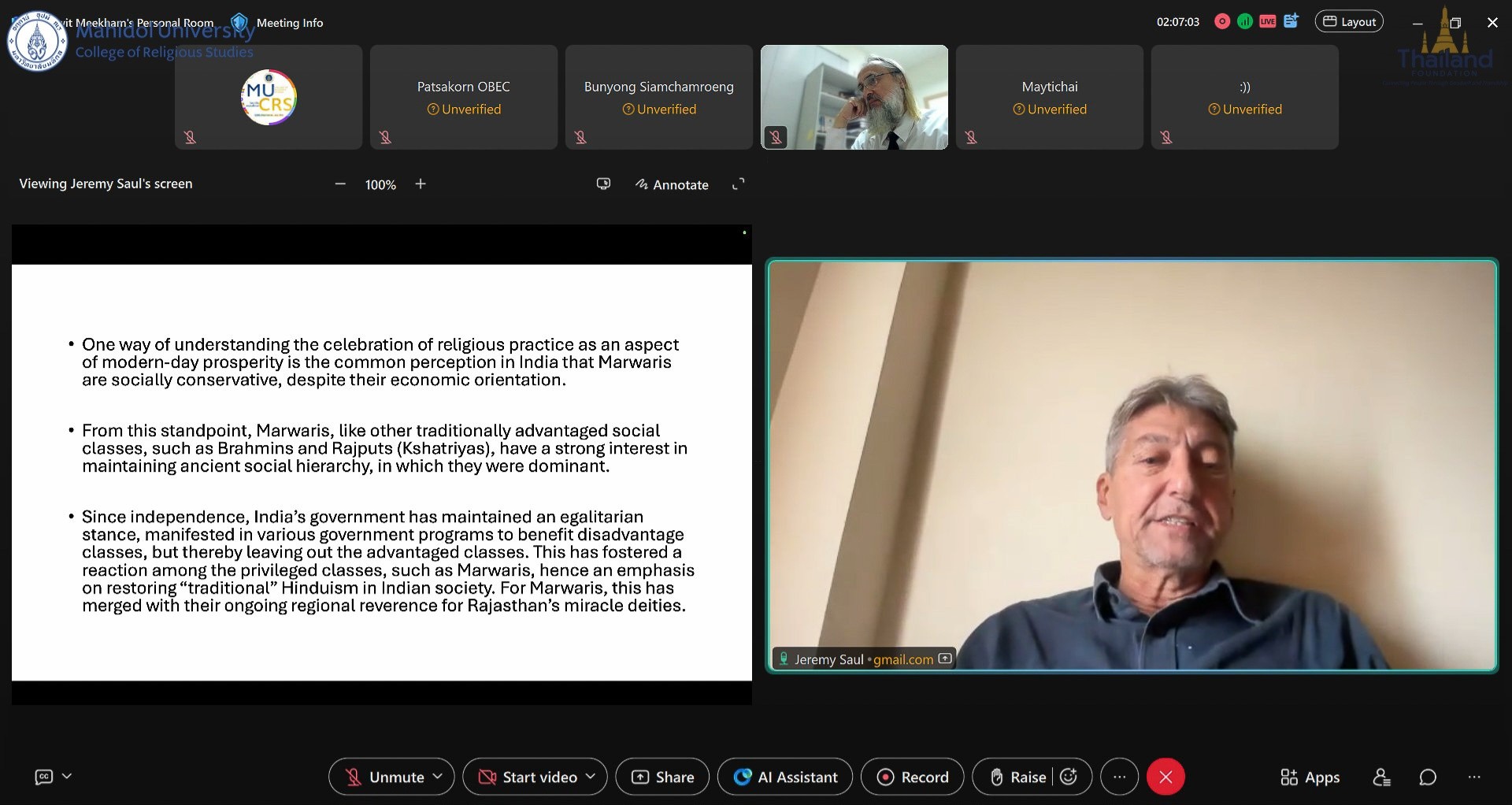The width and height of the screenshot is (1512, 805).
Task: Open the Layout menu
Action: (1349, 22)
